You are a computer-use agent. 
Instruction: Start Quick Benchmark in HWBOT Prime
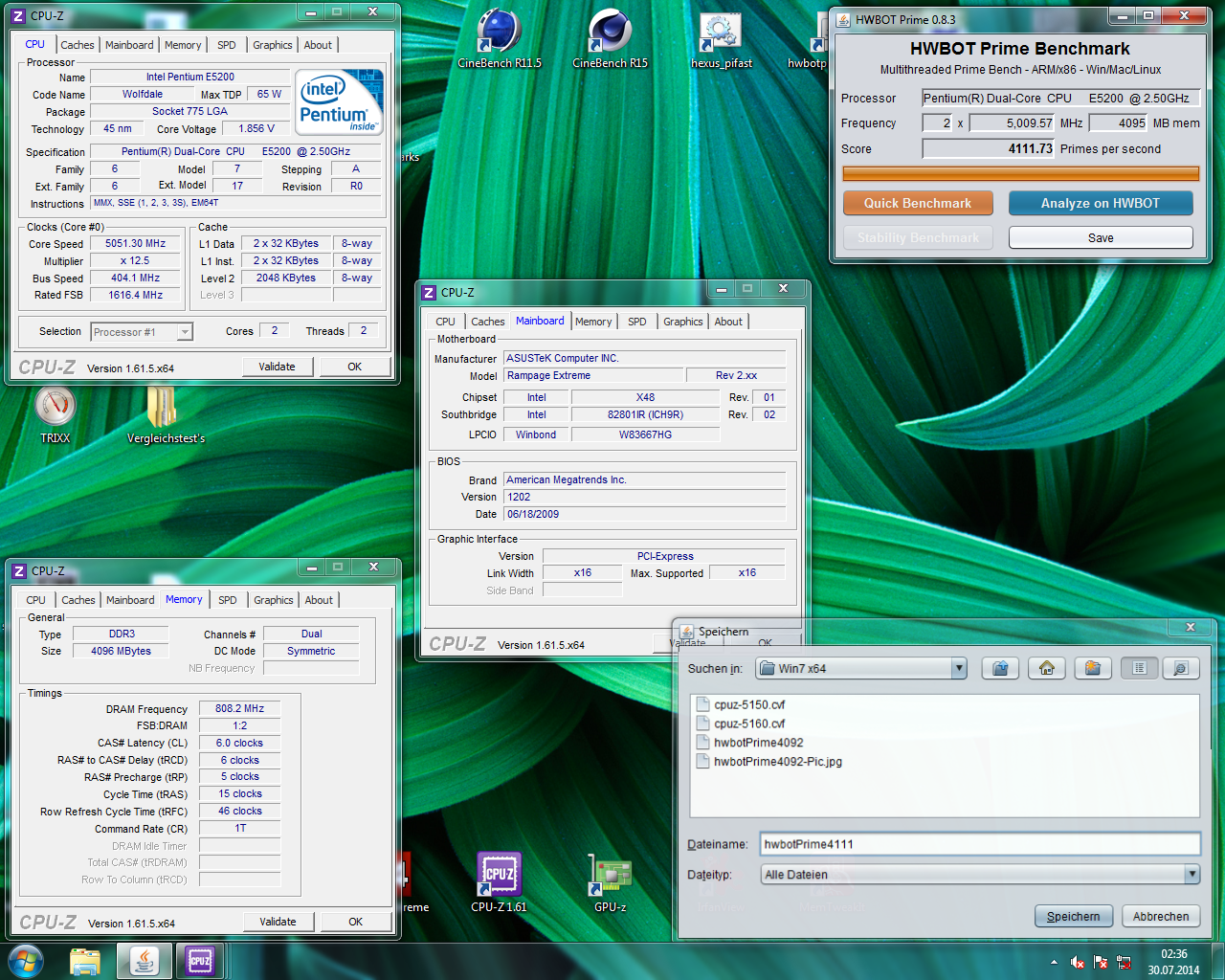(x=918, y=203)
